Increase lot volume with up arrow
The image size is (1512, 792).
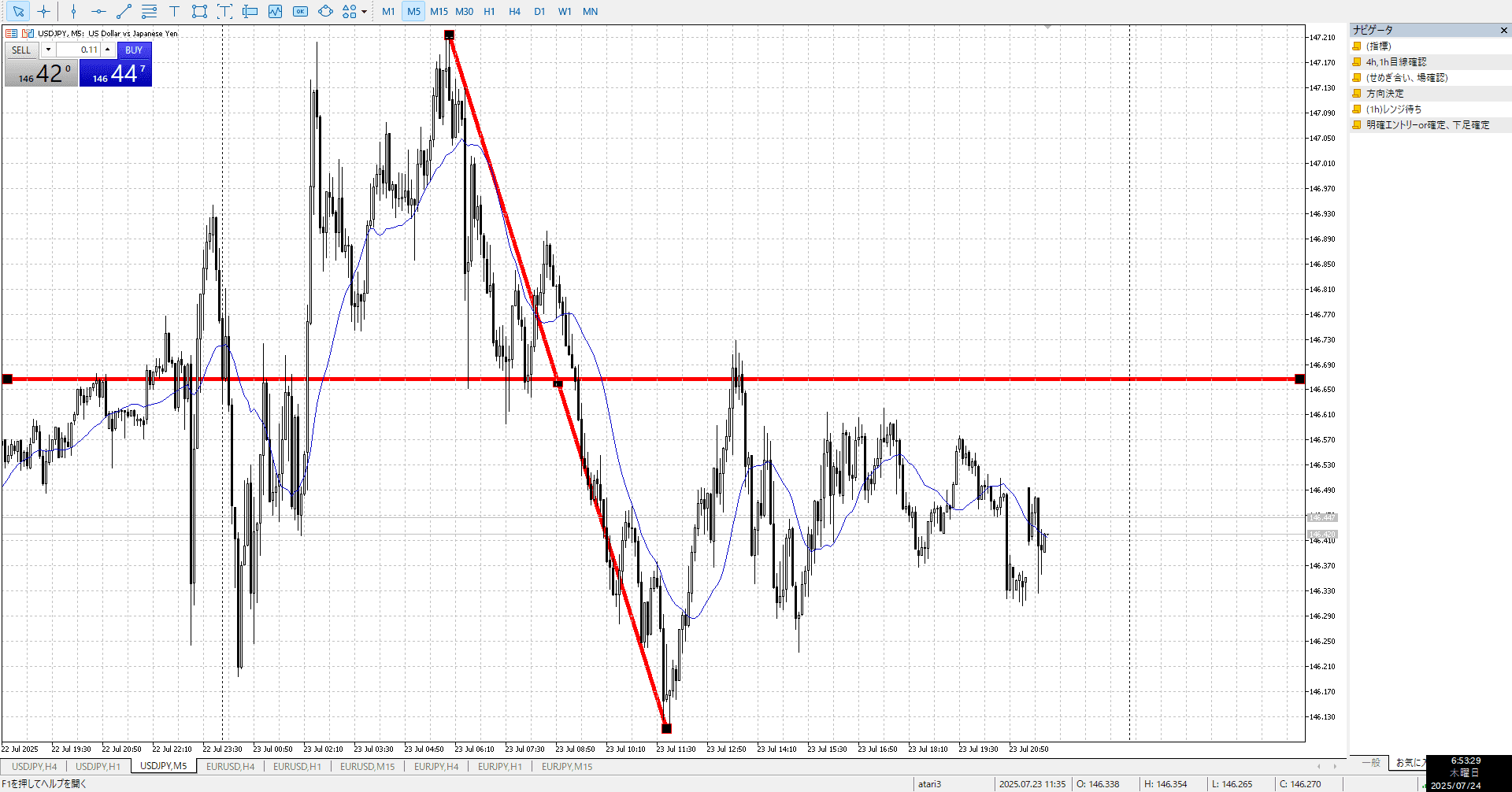108,50
